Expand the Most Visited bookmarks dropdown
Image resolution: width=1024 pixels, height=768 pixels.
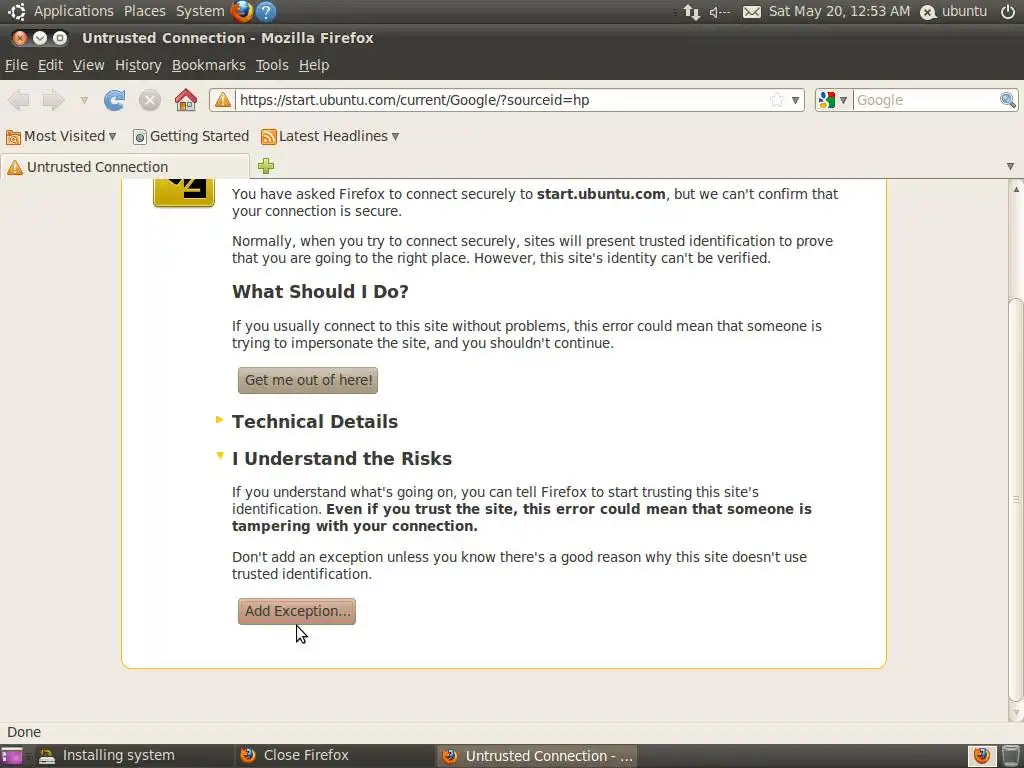[x=112, y=136]
